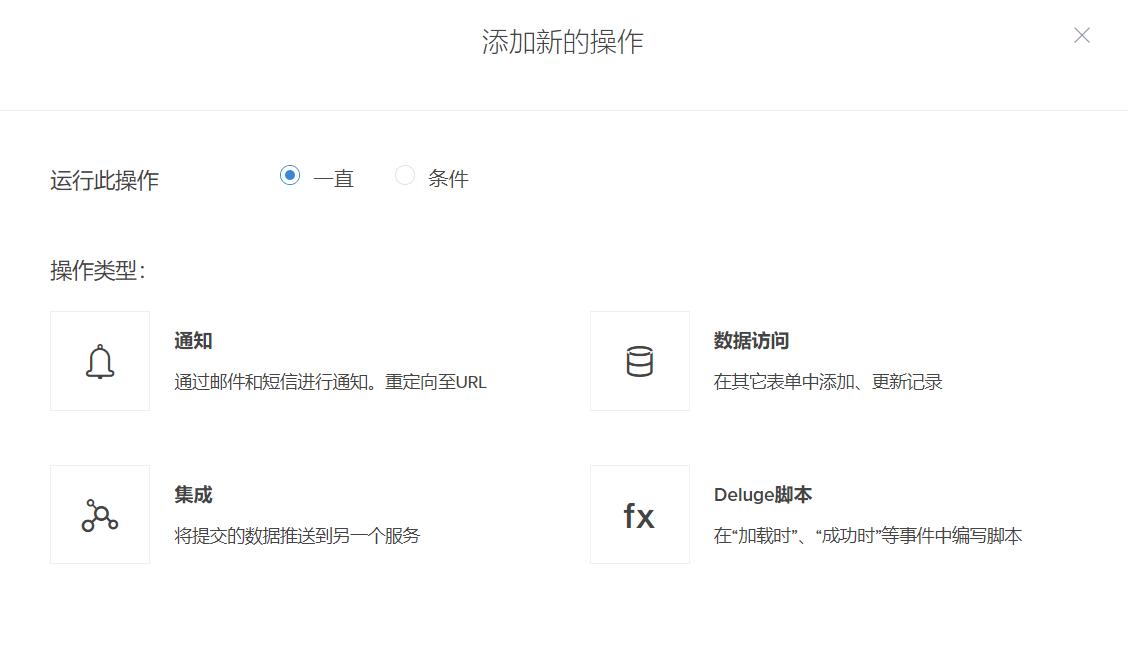Click the 通知 action type title
The height and width of the screenshot is (654, 1128).
tap(193, 341)
